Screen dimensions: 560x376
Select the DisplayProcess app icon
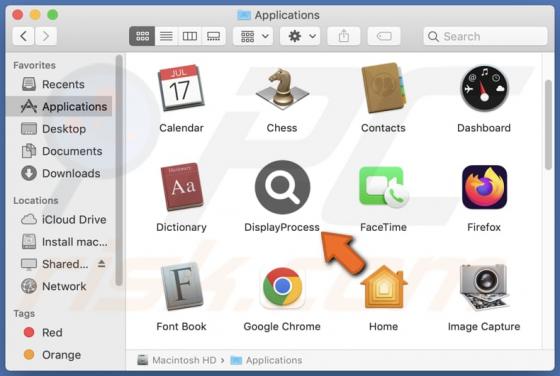pyautogui.click(x=282, y=187)
